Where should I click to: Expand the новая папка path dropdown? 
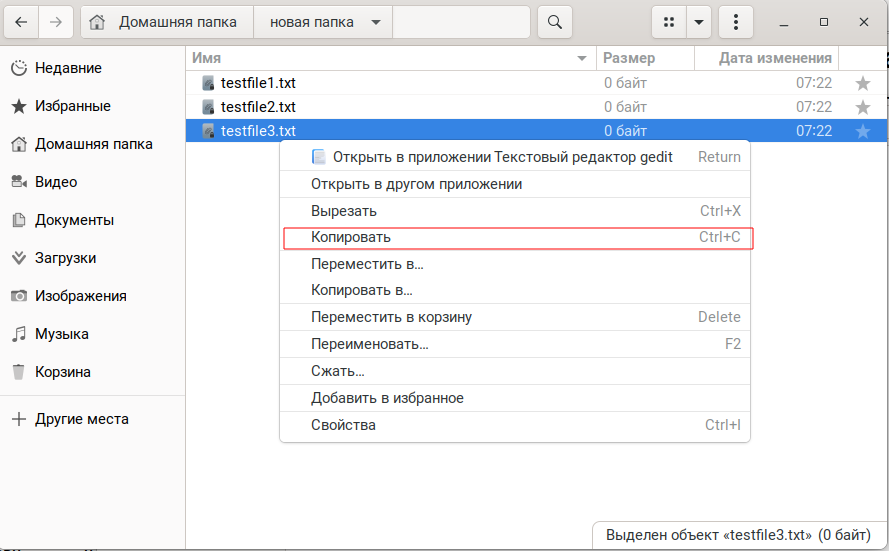point(375,22)
